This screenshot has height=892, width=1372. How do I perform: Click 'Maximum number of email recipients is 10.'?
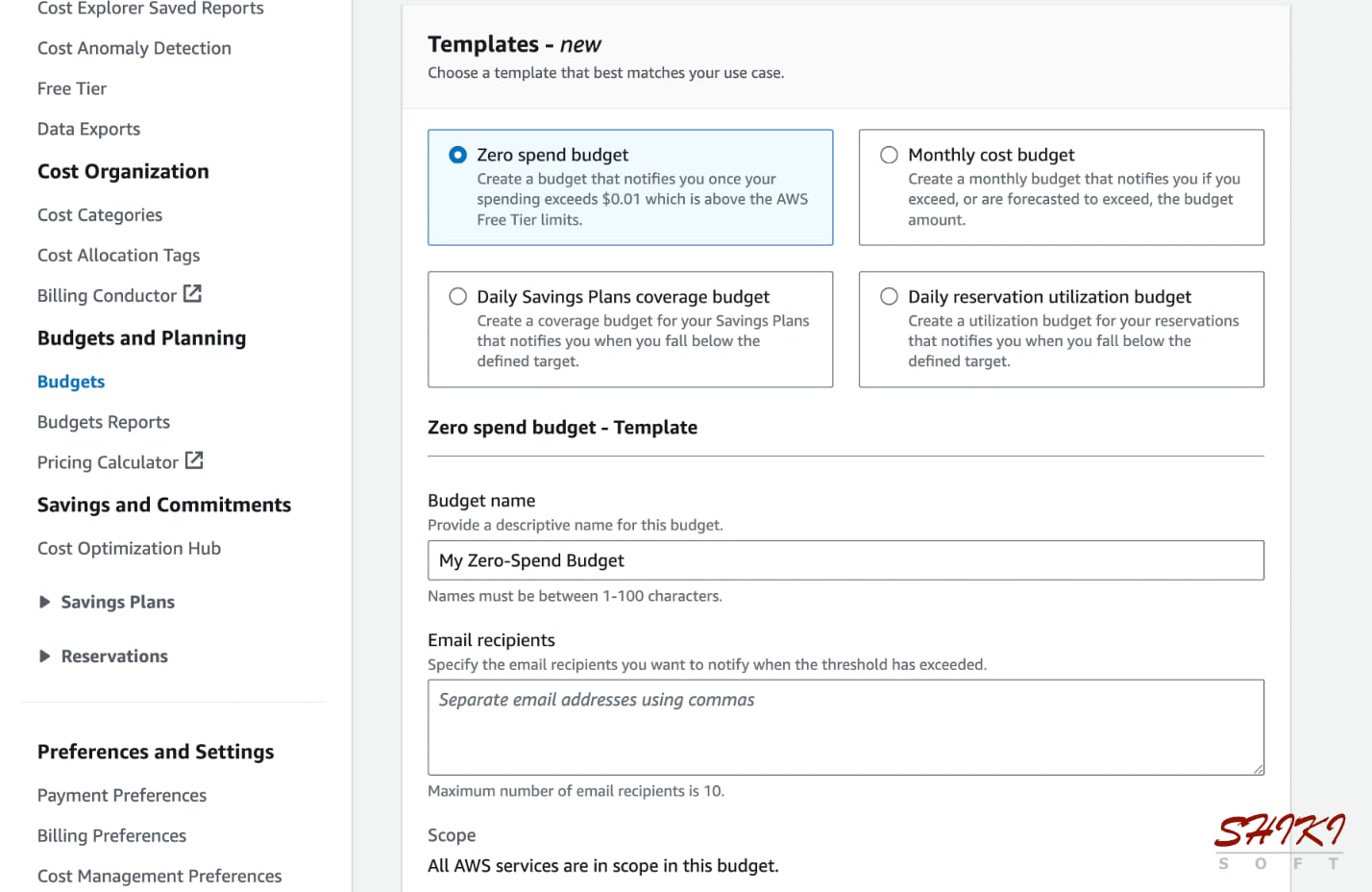576,791
